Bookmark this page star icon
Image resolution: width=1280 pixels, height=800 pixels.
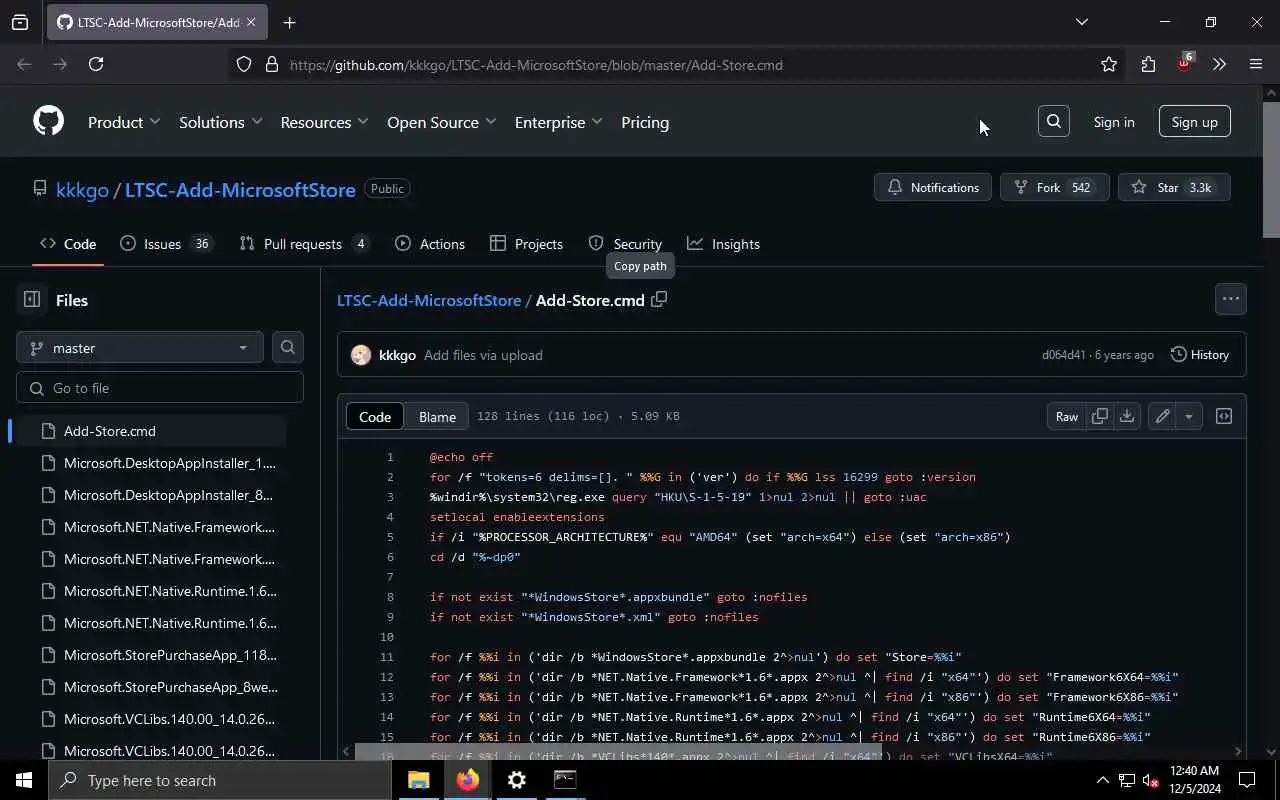coord(1109,64)
